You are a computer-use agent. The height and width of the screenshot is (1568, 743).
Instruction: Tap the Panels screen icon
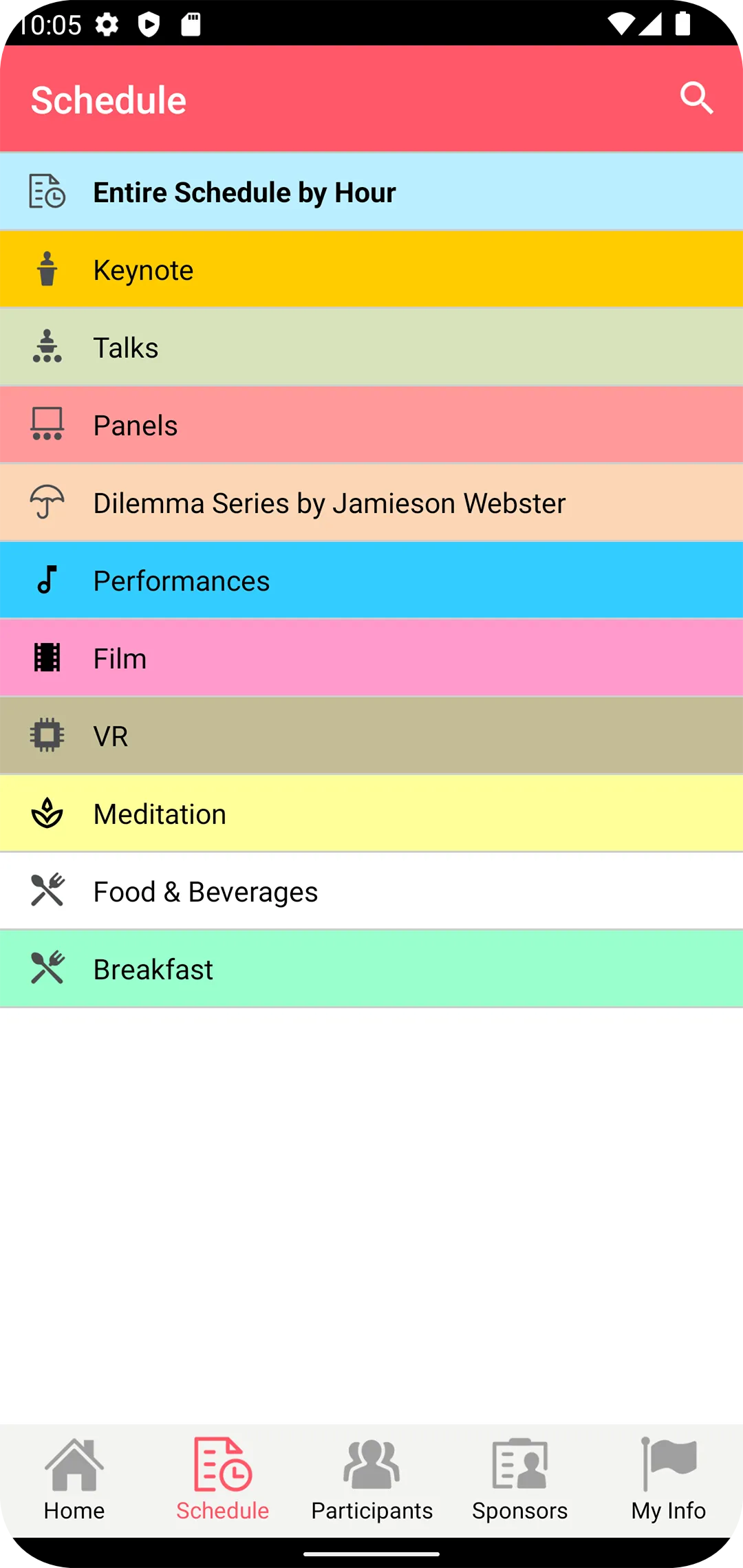click(x=47, y=424)
